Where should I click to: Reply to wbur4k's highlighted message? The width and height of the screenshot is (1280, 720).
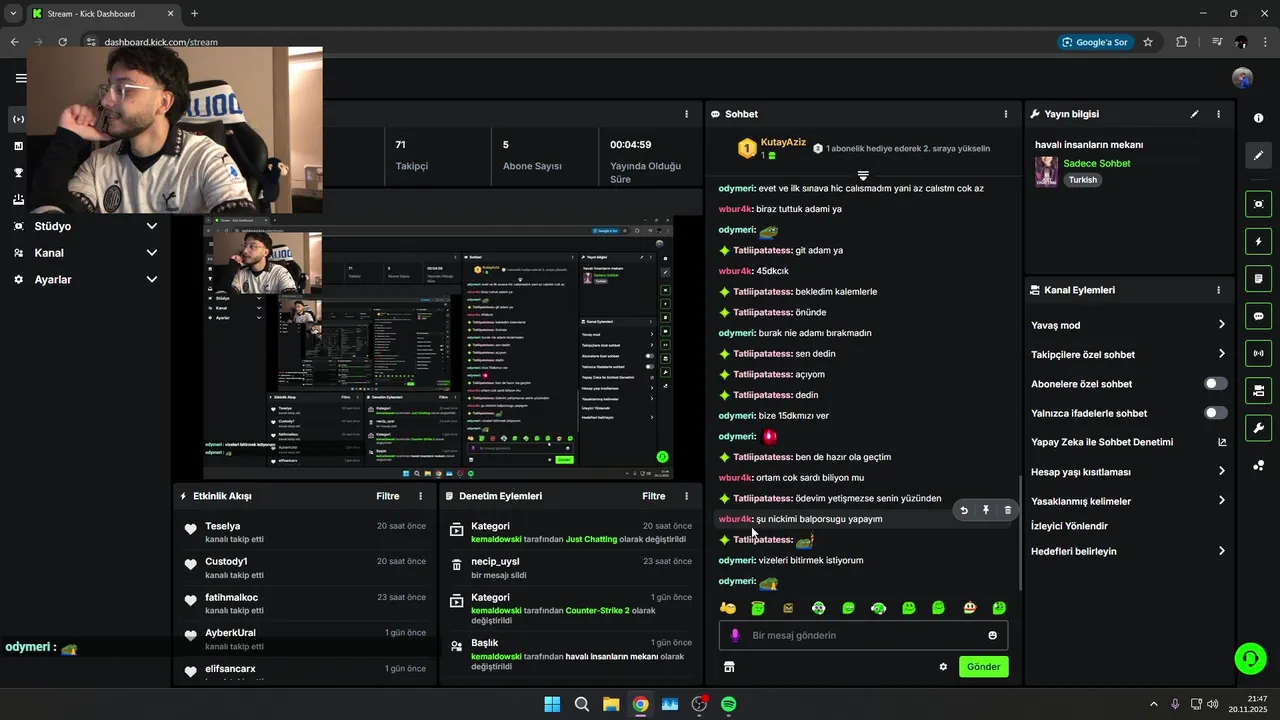[x=964, y=510]
